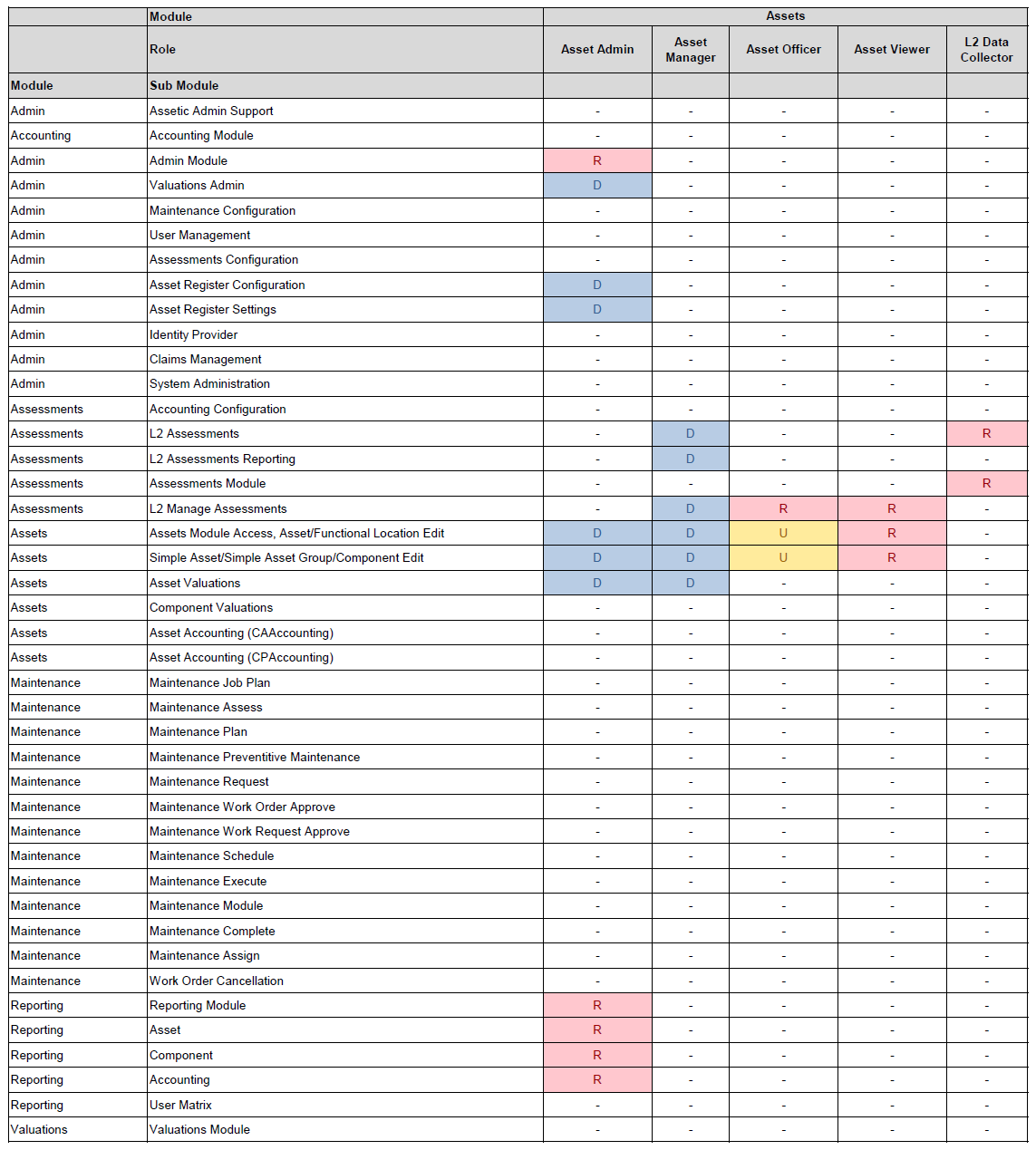1036x1150 pixels.
Task: Click the Sub Module header cell
Action: click(345, 85)
